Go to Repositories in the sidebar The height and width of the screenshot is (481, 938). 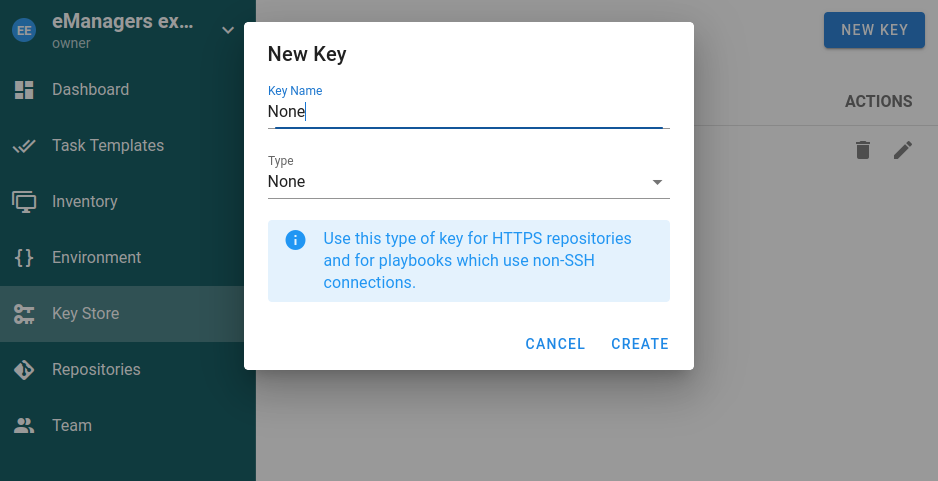[x=96, y=370]
